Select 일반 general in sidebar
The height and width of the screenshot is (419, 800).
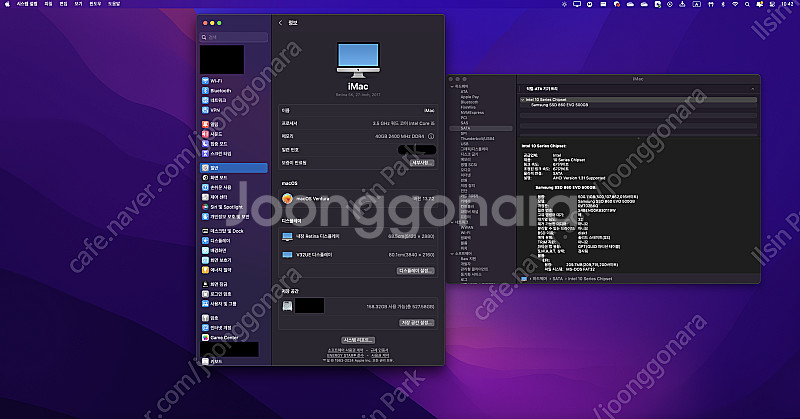(x=234, y=168)
